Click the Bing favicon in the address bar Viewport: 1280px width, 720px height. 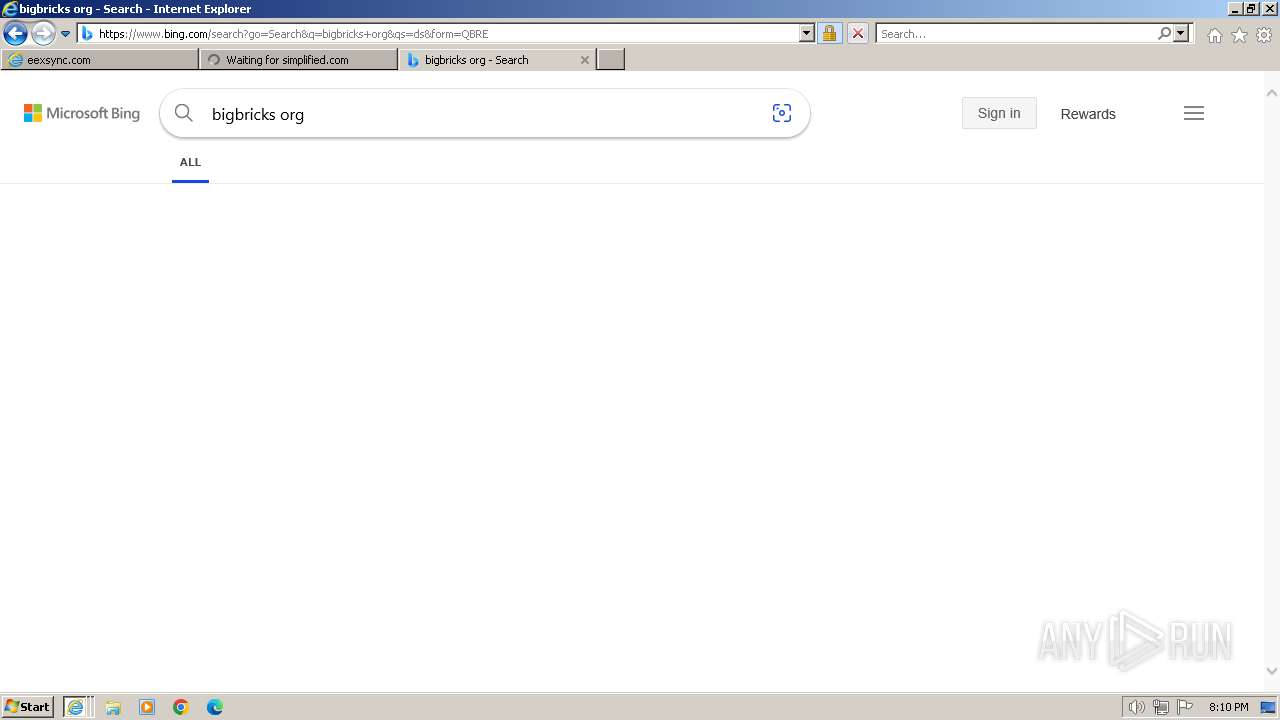click(87, 34)
